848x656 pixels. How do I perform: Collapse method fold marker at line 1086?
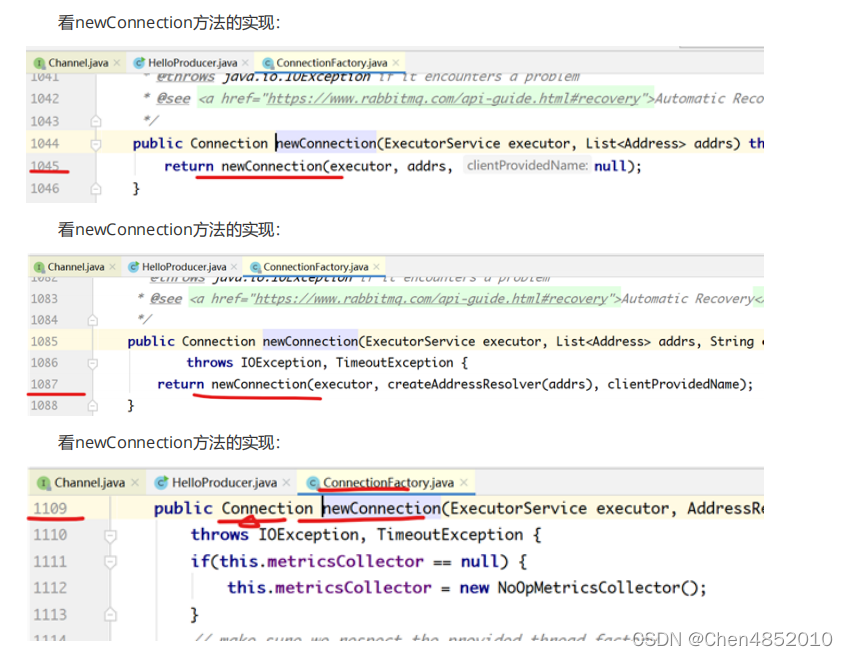point(92,363)
